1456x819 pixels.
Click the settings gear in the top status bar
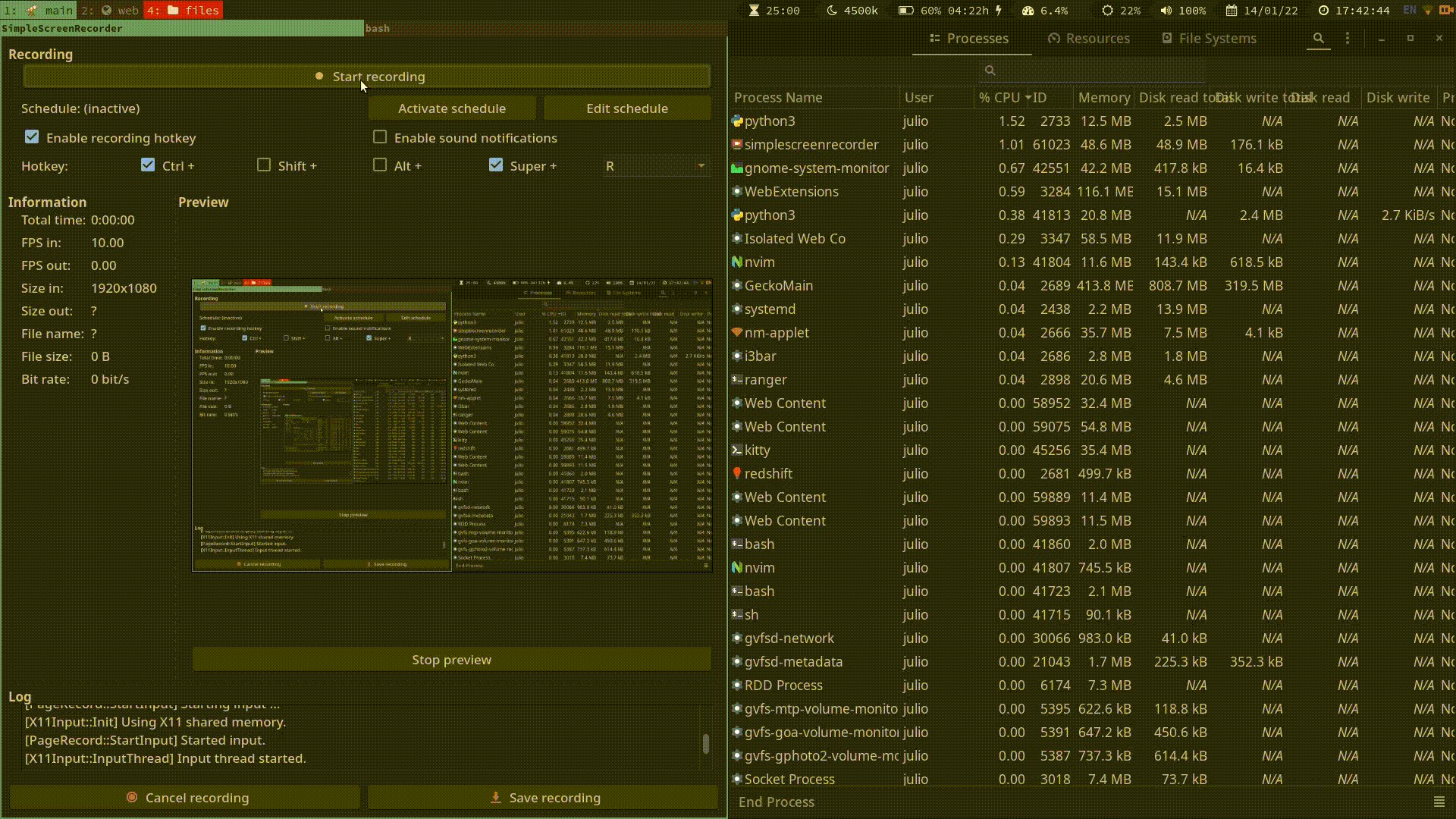click(1106, 11)
